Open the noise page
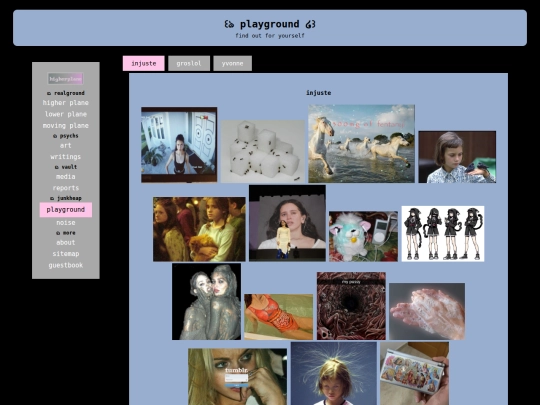The width and height of the screenshot is (540, 405). pos(65,222)
